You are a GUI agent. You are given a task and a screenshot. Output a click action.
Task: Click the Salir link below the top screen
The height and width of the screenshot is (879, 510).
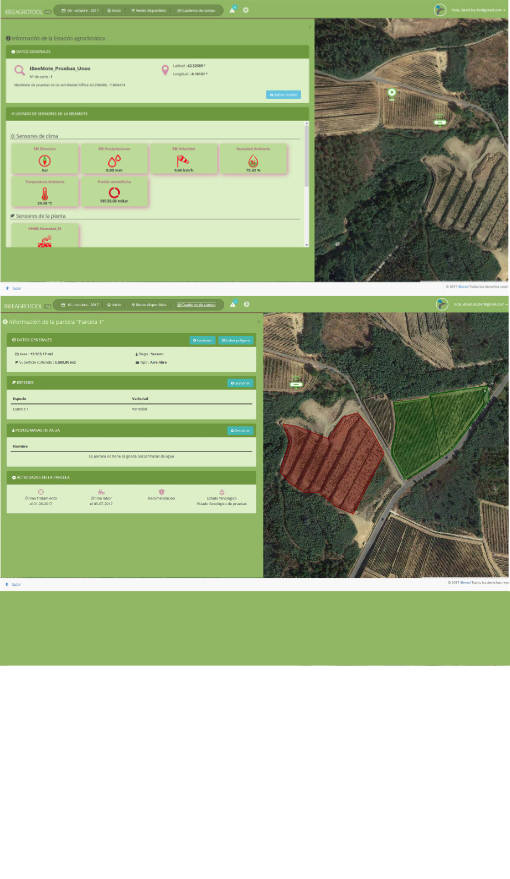click(x=14, y=288)
